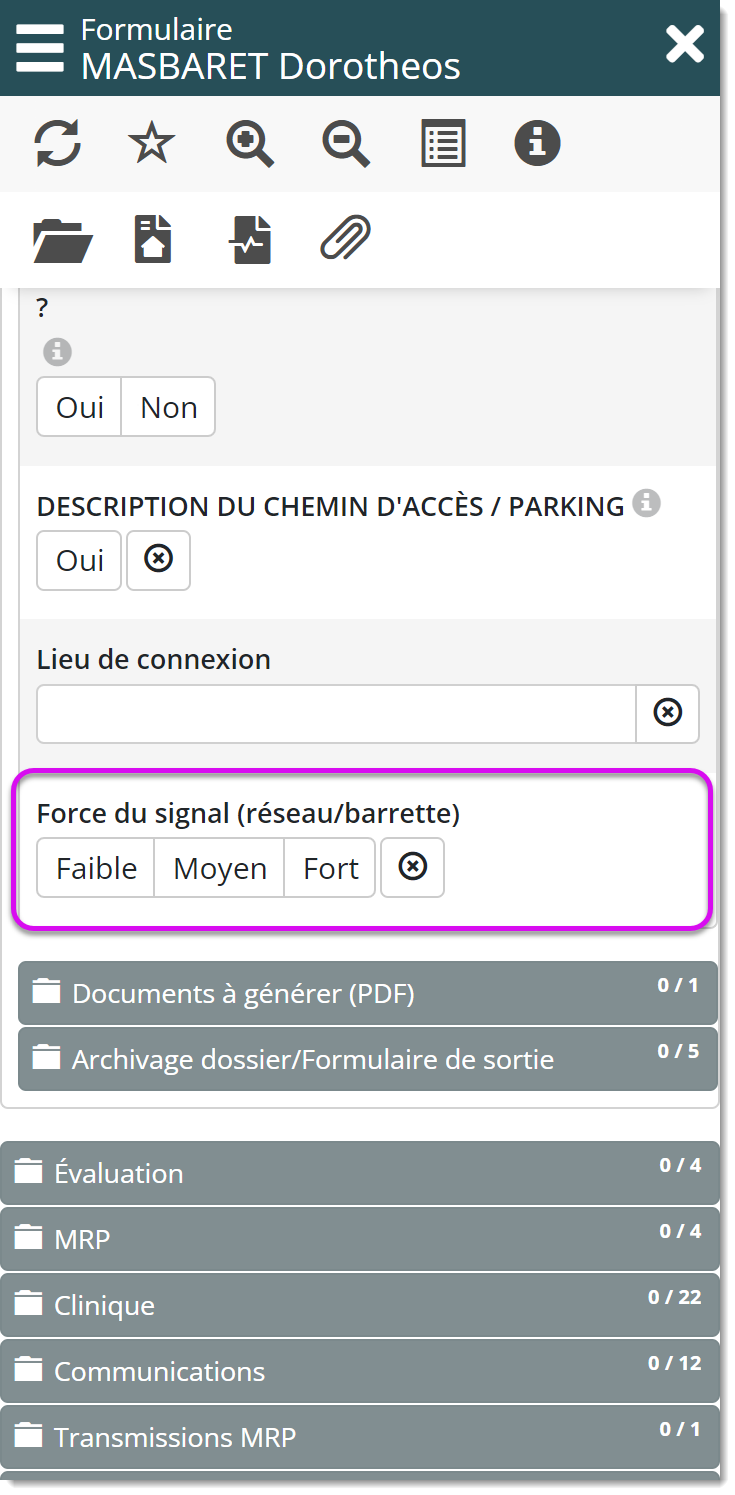Choose Fort signal strength
The height and width of the screenshot is (1495, 735).
[x=331, y=868]
